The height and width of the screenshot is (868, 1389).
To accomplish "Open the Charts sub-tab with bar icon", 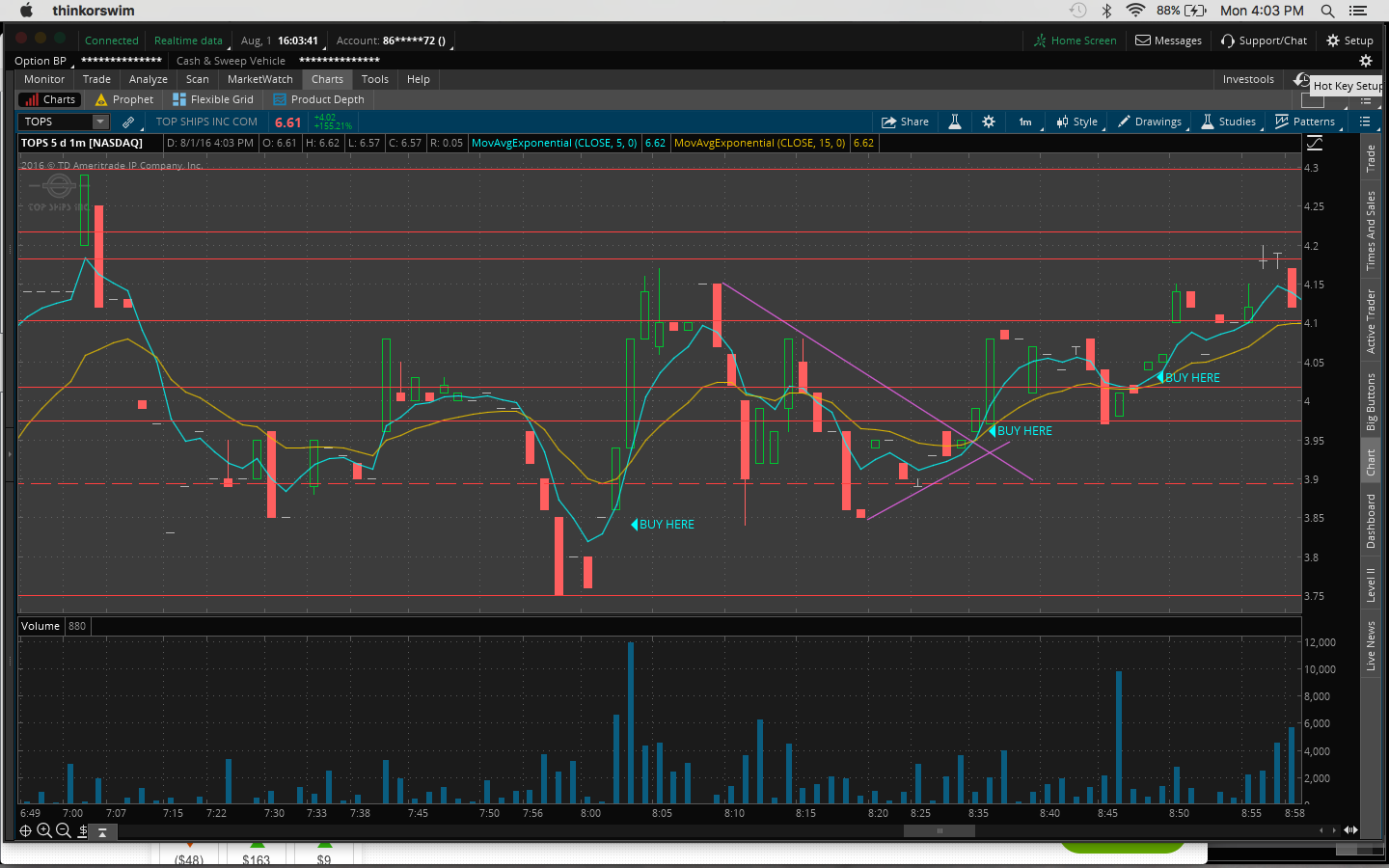I will pos(50,99).
